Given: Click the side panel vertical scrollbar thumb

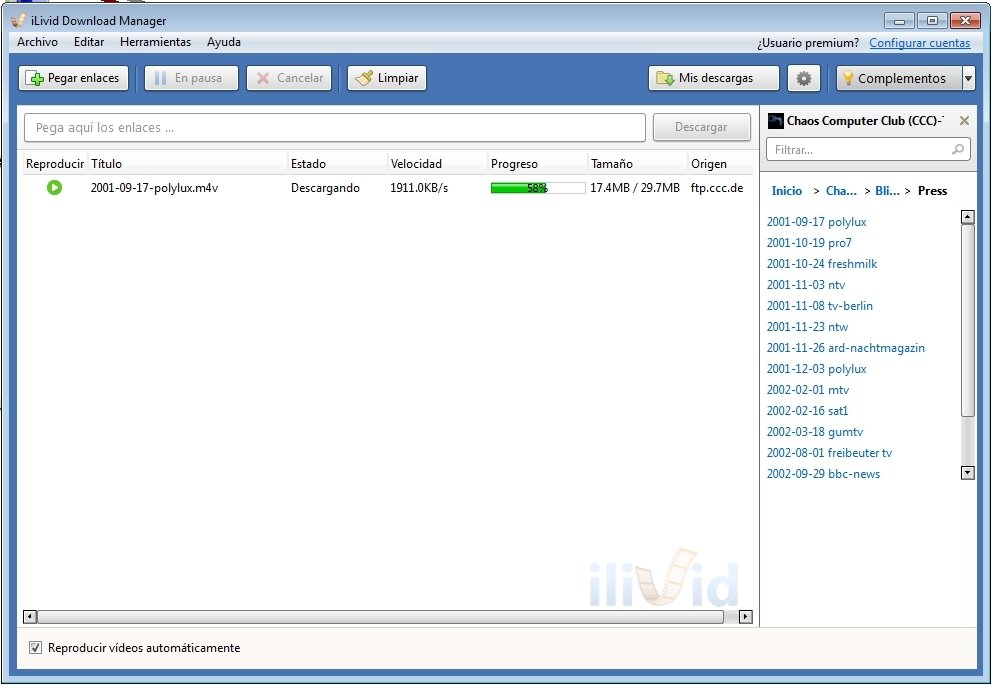Looking at the screenshot, I should coord(967,320).
